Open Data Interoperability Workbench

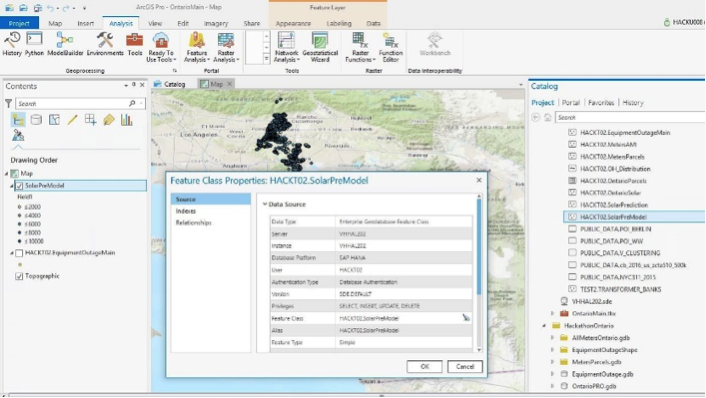pyautogui.click(x=435, y=44)
